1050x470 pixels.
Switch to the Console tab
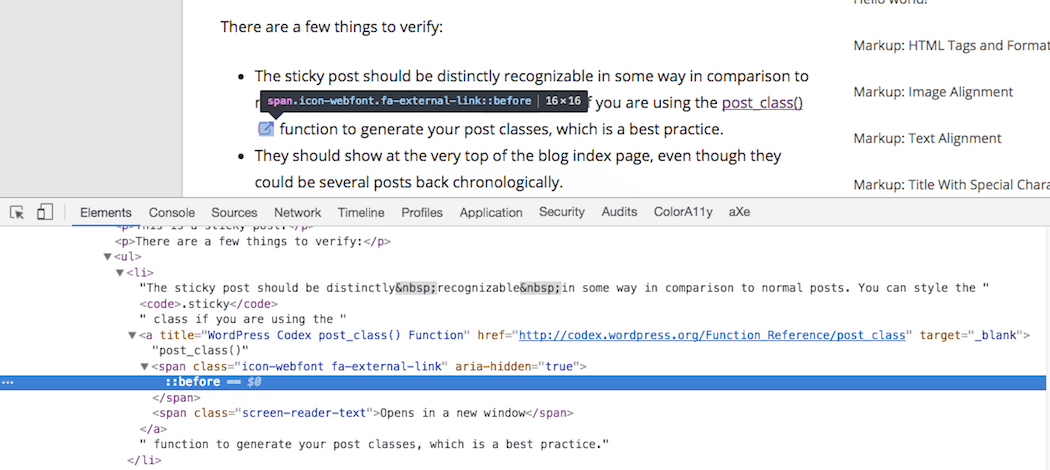[172, 212]
